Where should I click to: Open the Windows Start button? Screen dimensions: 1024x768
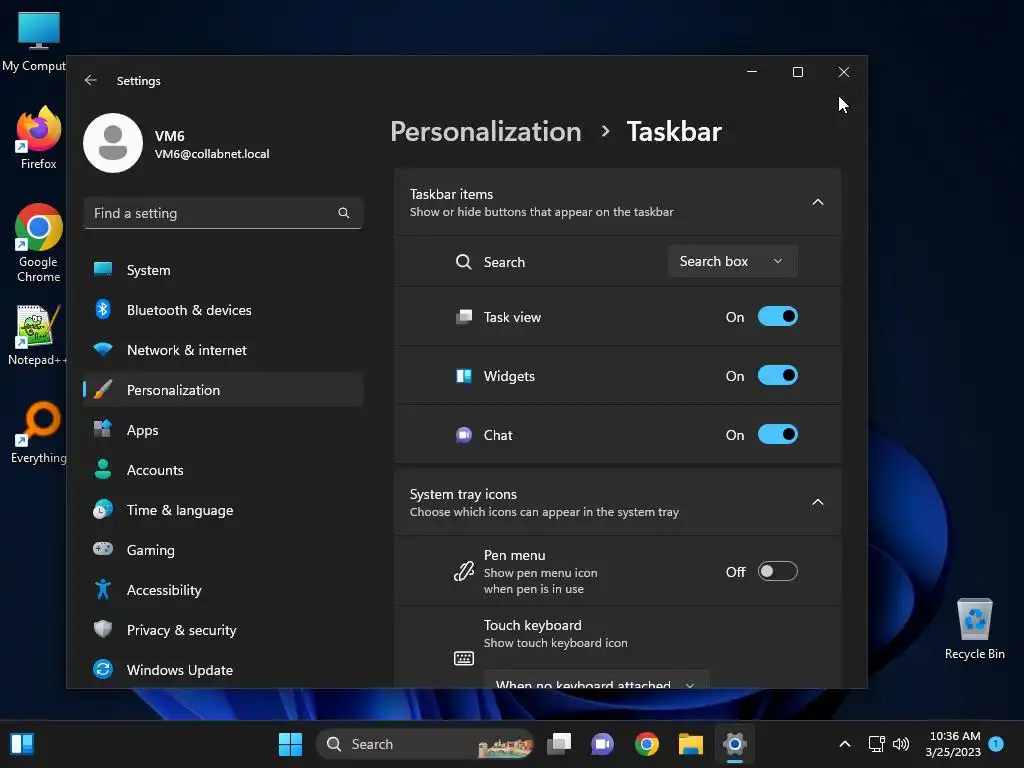point(290,744)
